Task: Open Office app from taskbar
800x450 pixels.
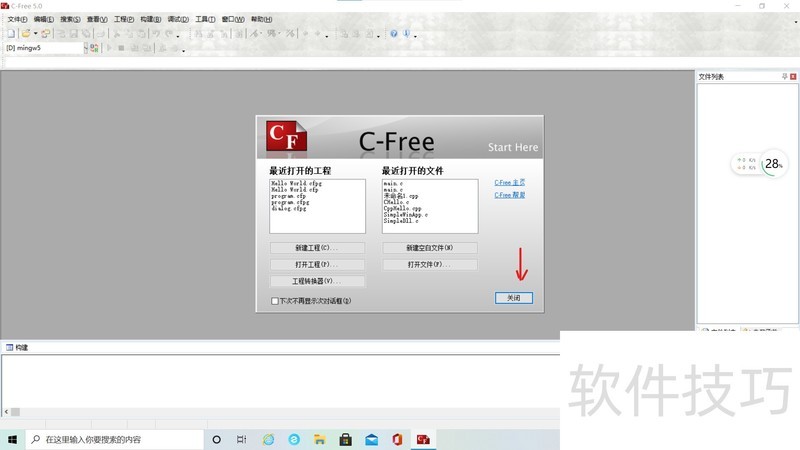Action: click(x=397, y=439)
